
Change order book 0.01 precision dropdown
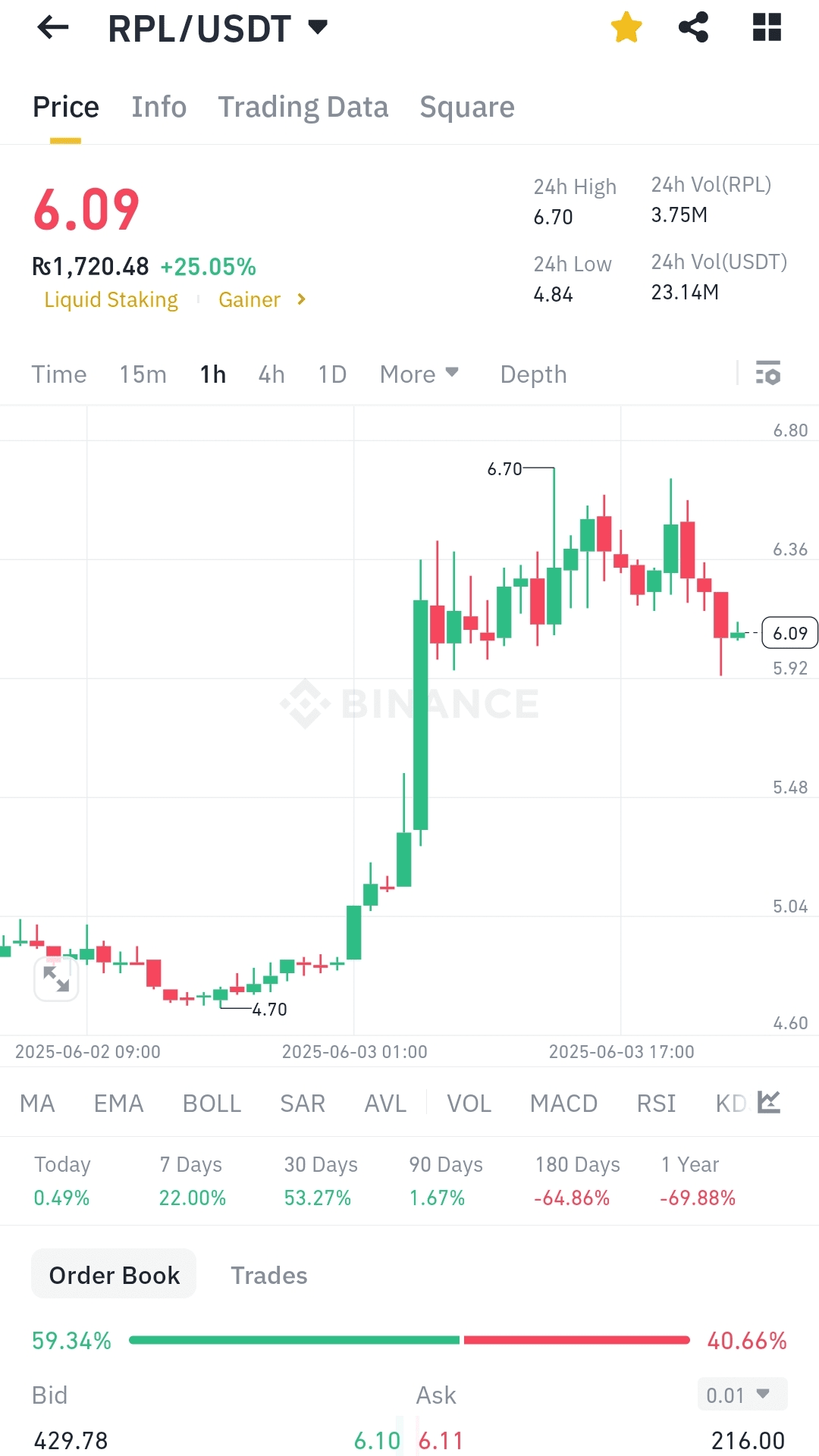click(742, 1395)
